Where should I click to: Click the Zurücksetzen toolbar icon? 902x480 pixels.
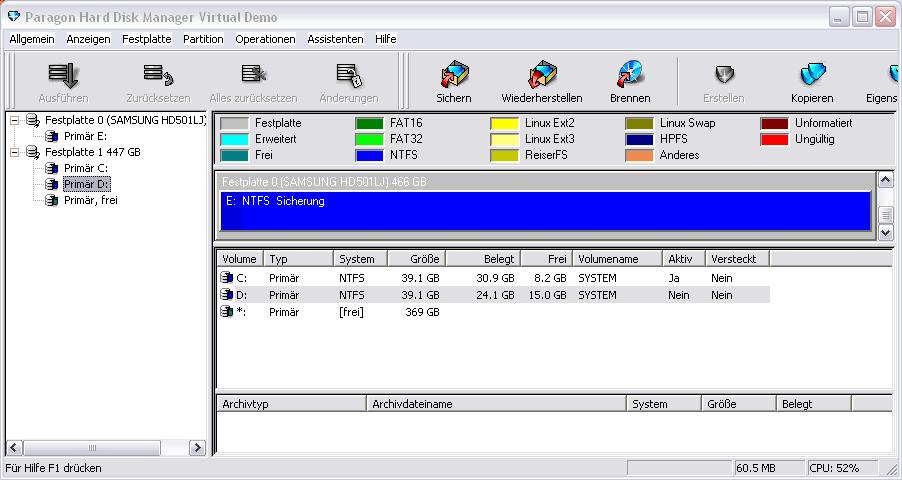click(x=158, y=75)
